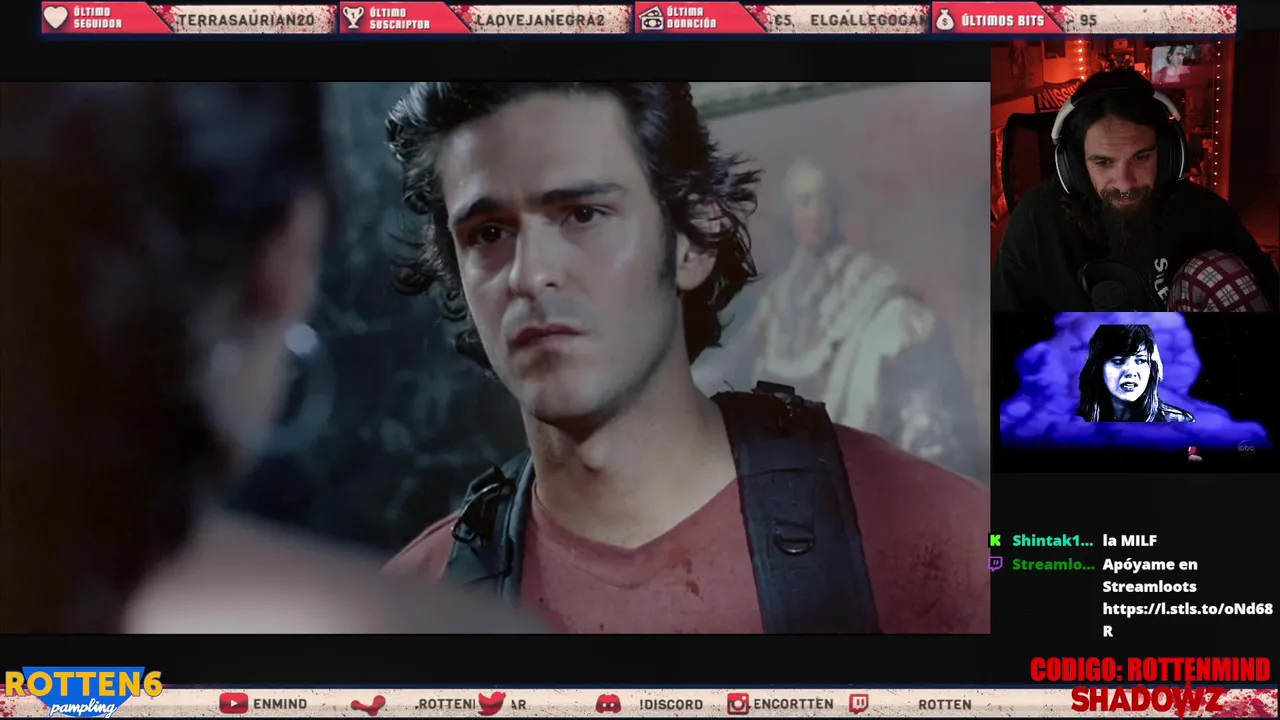Click the latest follower name TERRASAURIAN20
The height and width of the screenshot is (720, 1280).
246,19
